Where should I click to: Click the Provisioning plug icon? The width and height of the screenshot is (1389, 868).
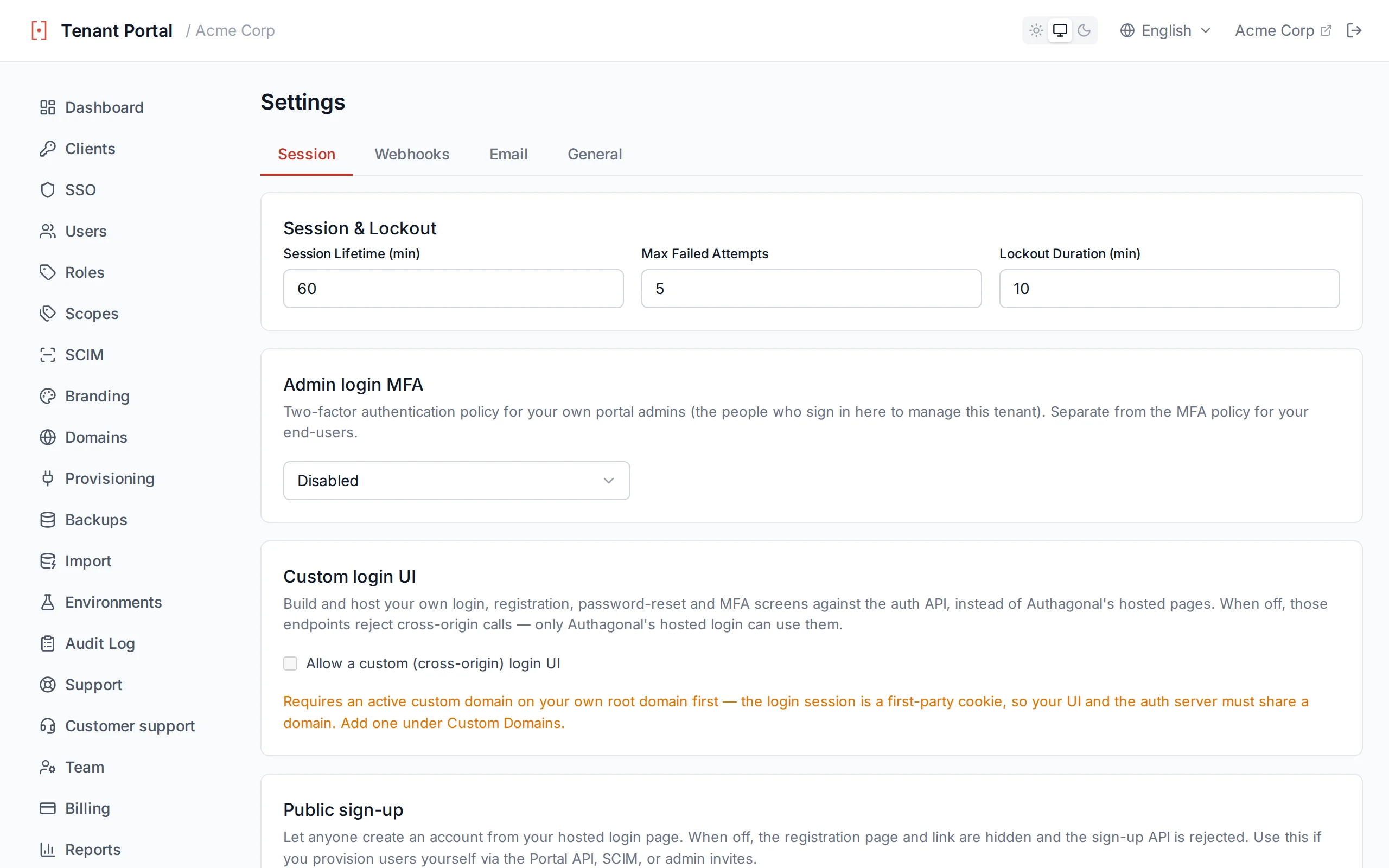point(48,478)
